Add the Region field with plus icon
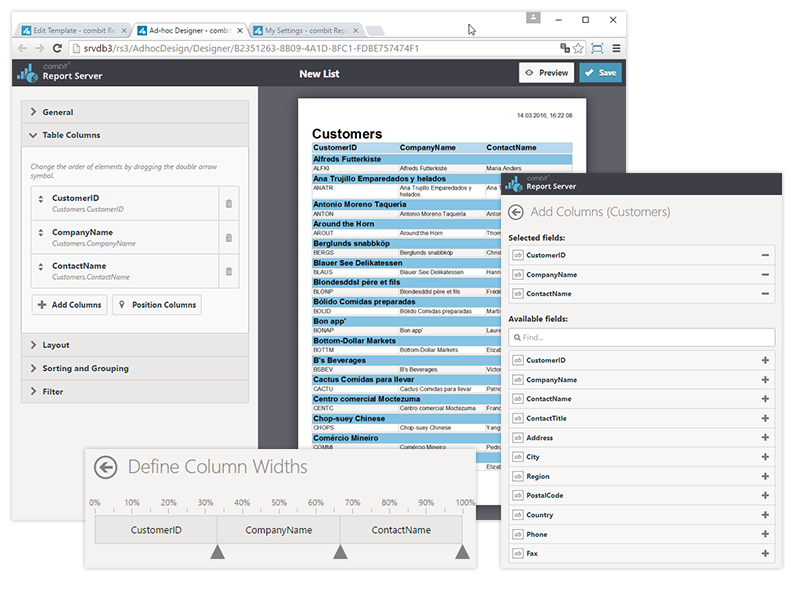This screenshot has height=600, width=800. click(x=765, y=477)
